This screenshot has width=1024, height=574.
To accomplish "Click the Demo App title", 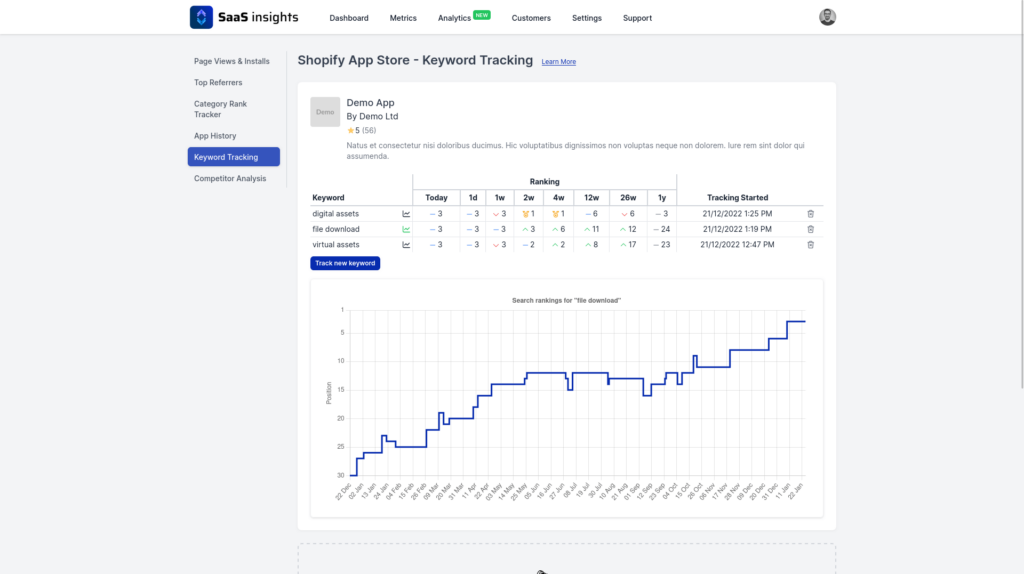I will 370,103.
